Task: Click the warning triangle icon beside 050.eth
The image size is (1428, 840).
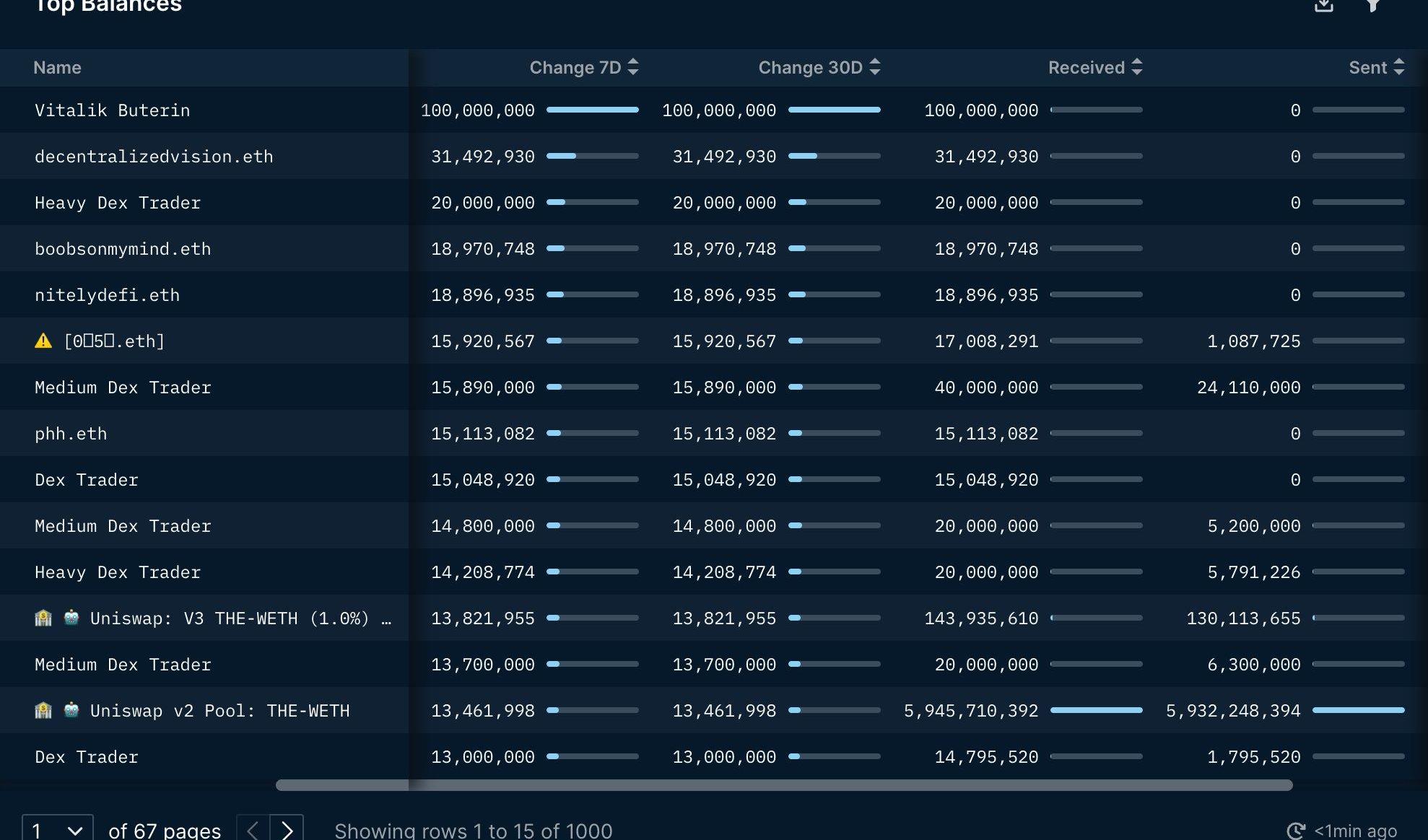Action: click(x=43, y=341)
